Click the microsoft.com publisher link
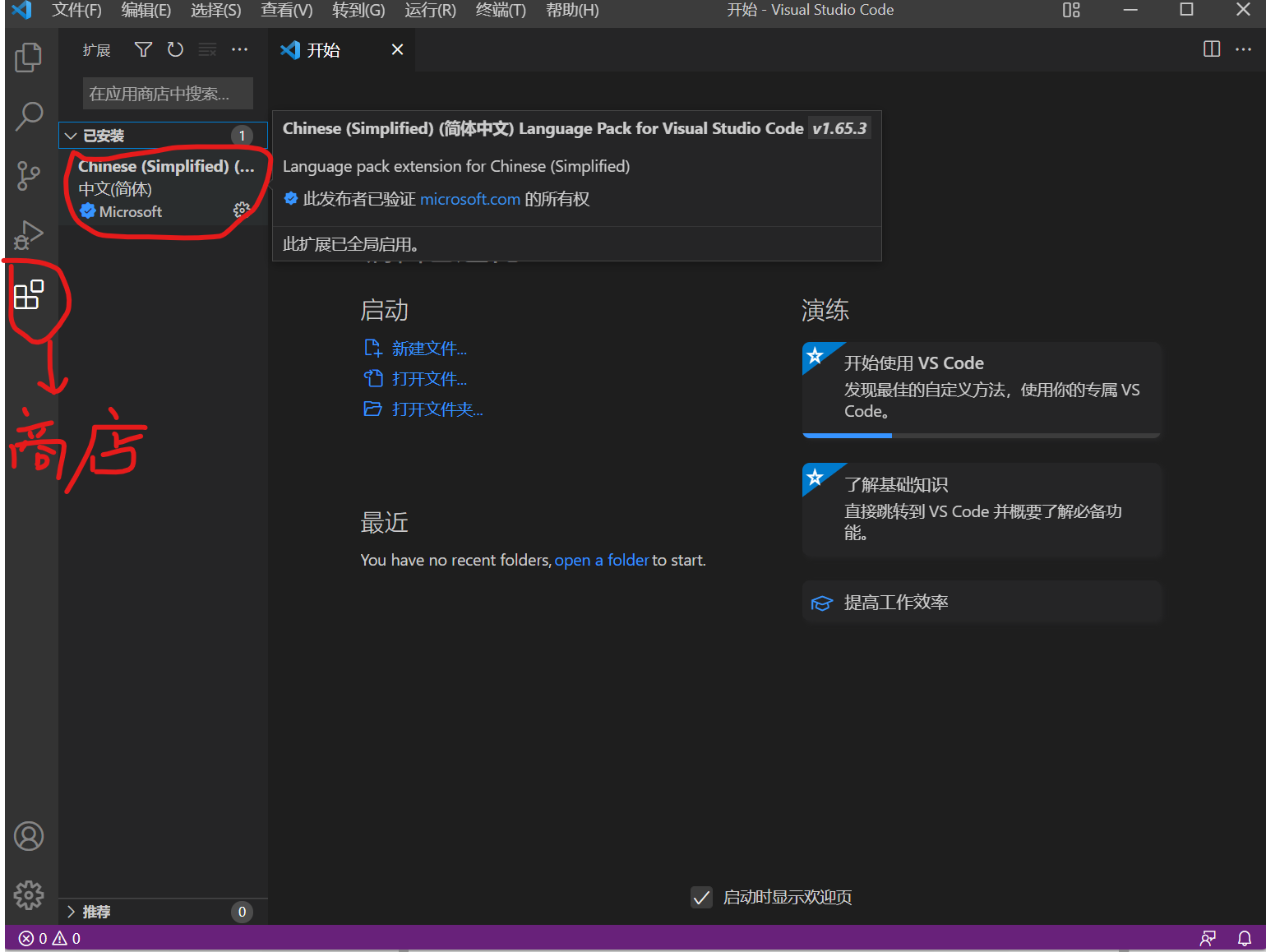The width and height of the screenshot is (1266, 952). (469, 199)
